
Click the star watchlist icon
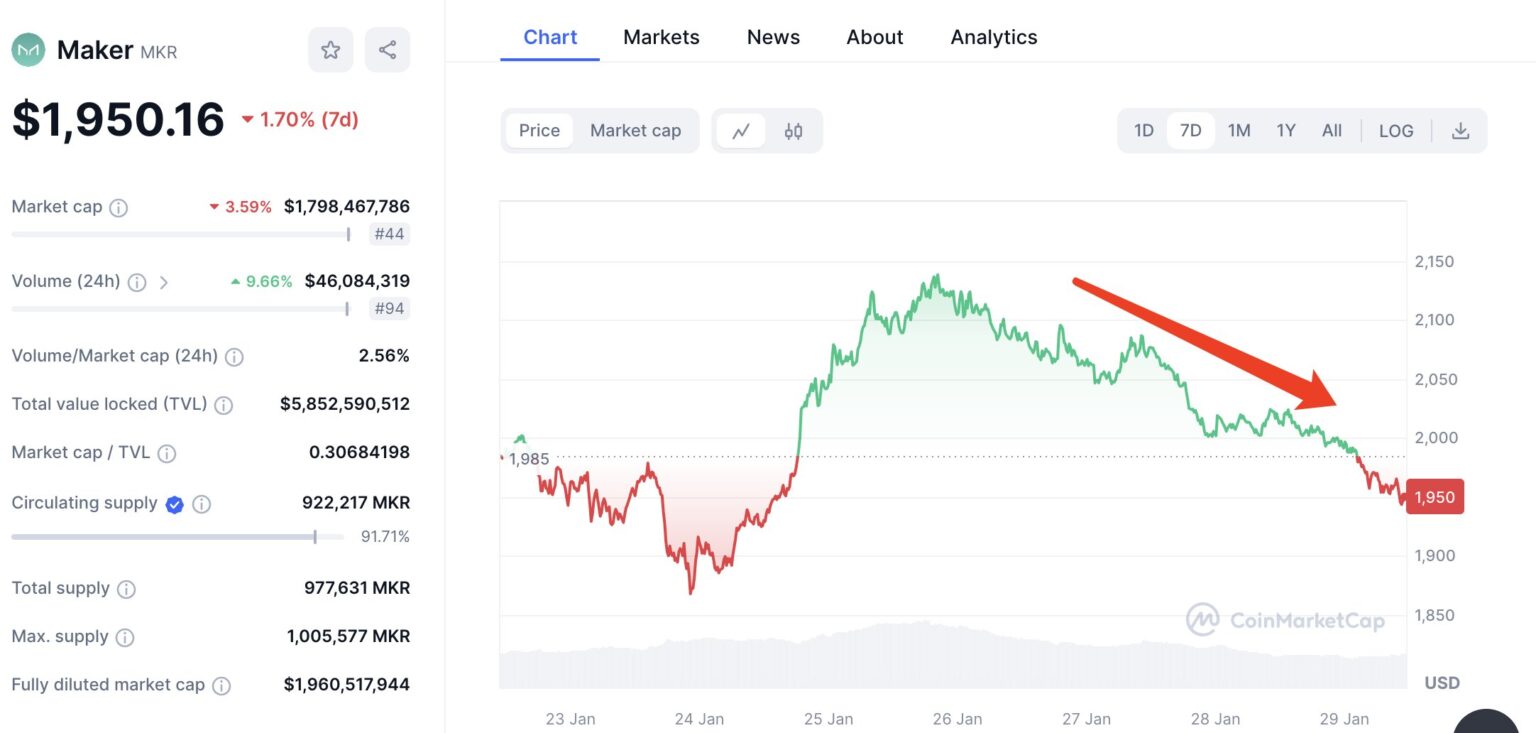(x=330, y=50)
